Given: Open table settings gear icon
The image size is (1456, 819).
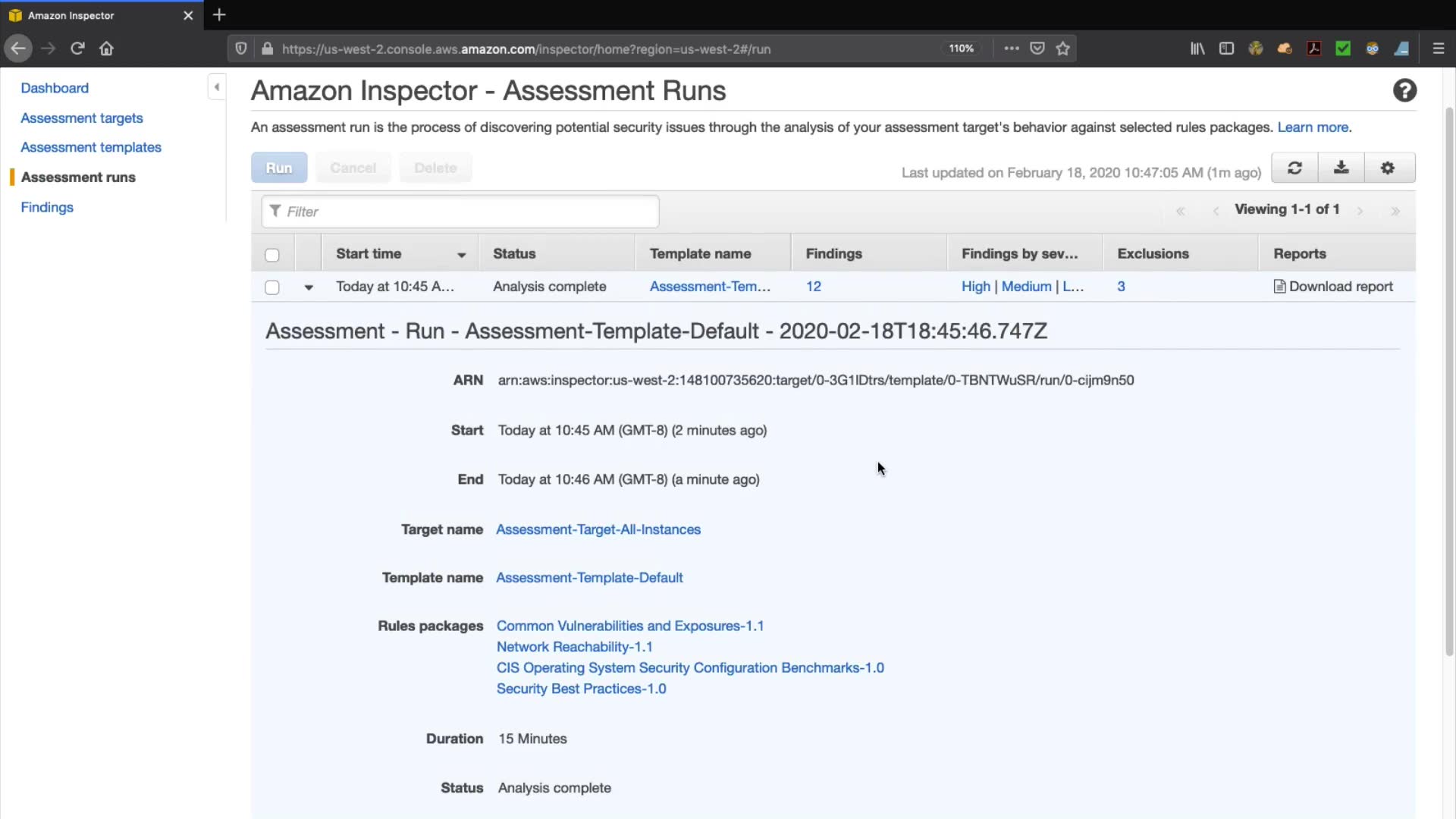Looking at the screenshot, I should [x=1388, y=168].
